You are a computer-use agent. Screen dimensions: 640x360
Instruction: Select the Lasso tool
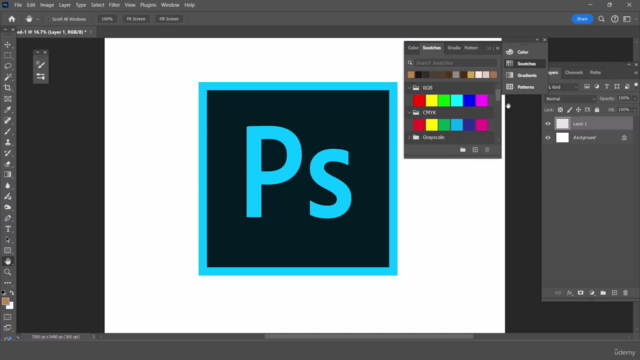(x=8, y=66)
